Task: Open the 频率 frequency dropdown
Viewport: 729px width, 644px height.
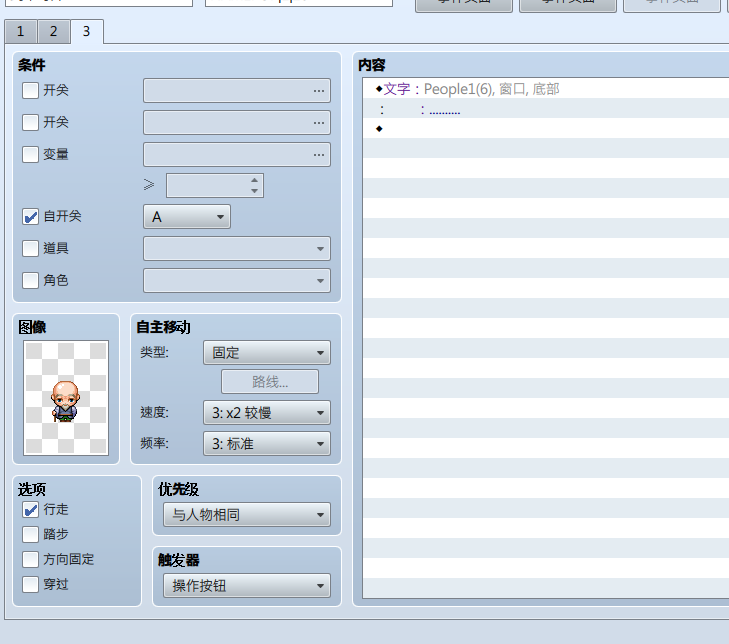Action: (267, 444)
